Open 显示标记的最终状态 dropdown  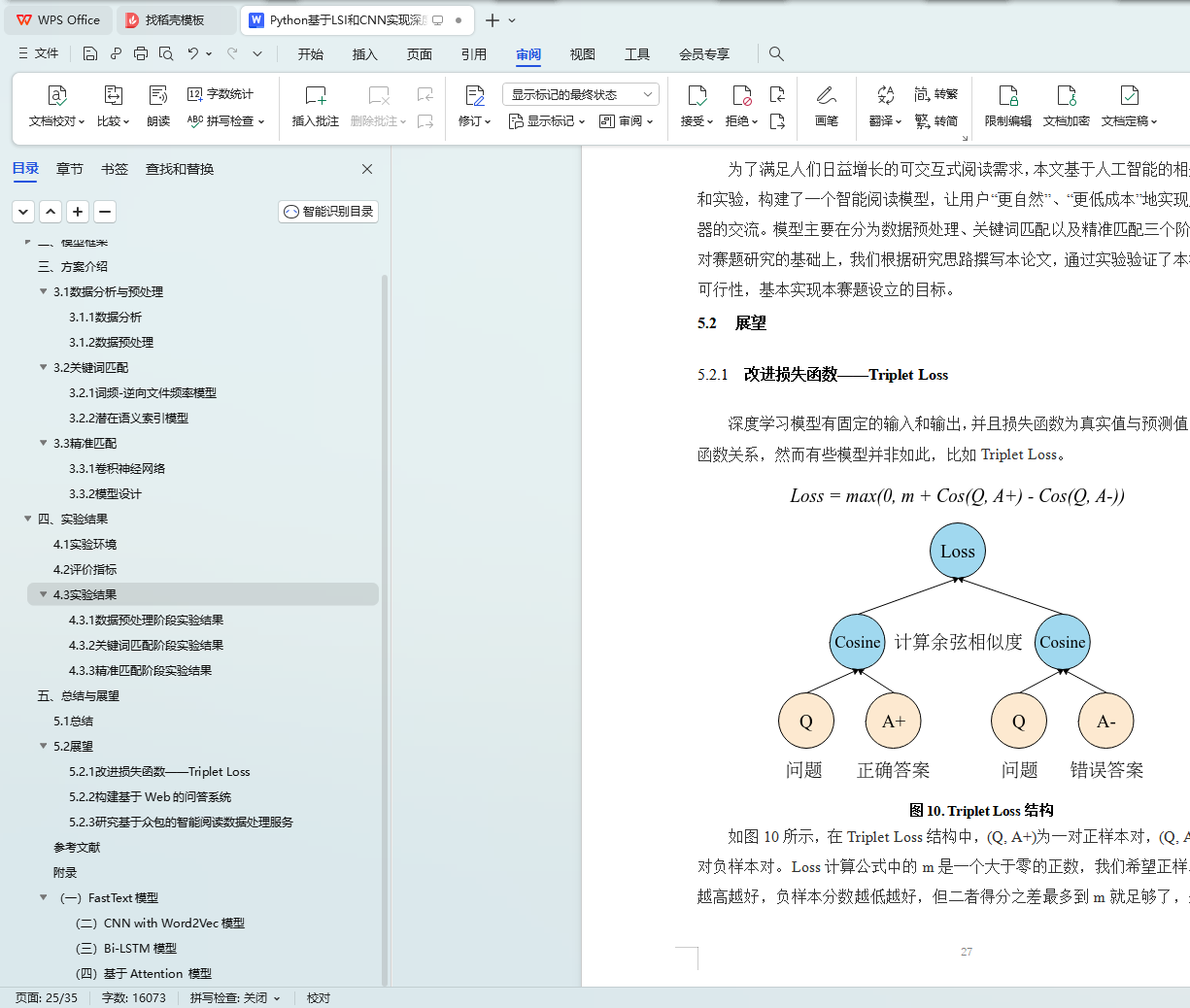click(x=581, y=94)
